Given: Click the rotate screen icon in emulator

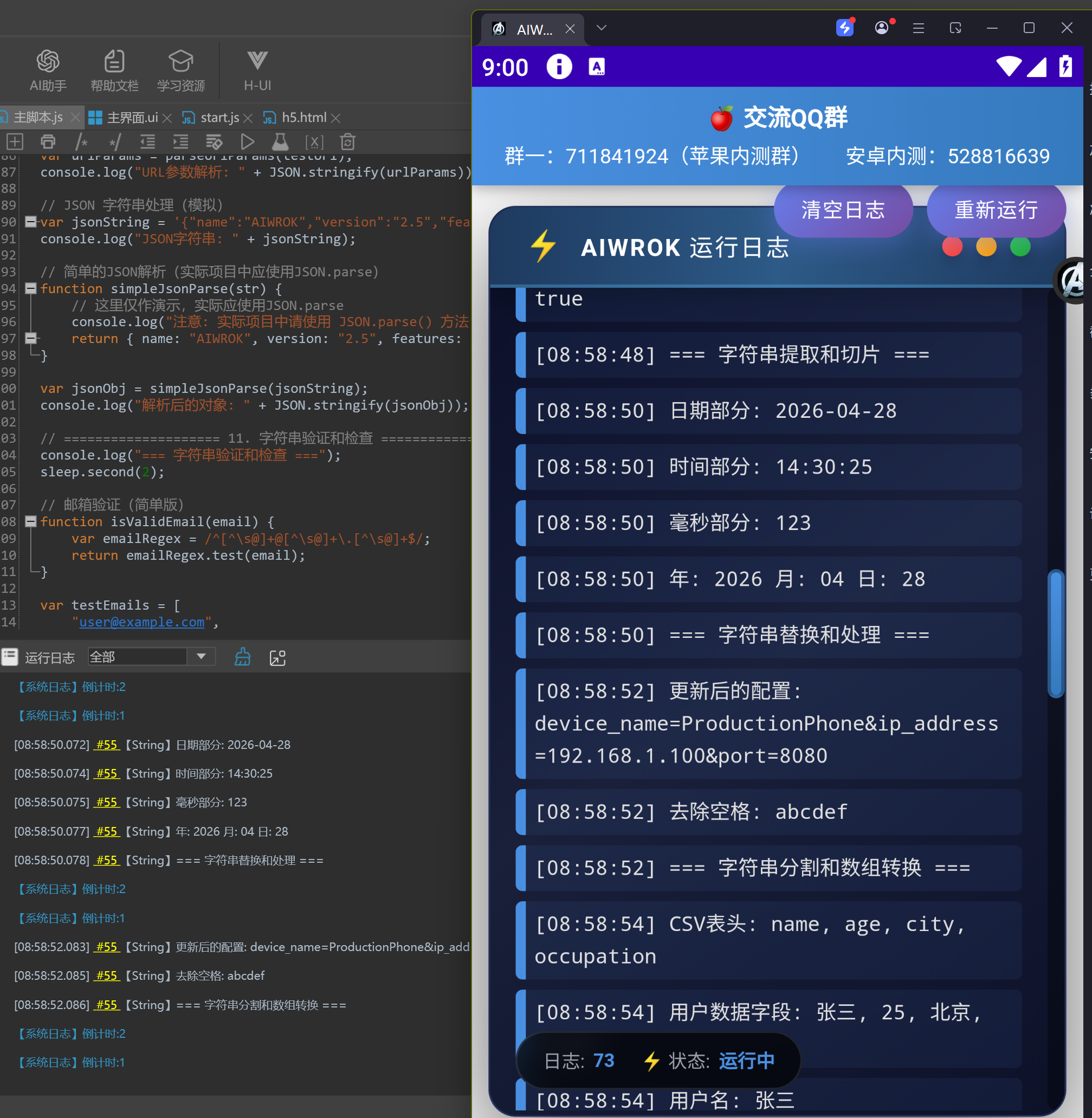Looking at the screenshot, I should (955, 28).
